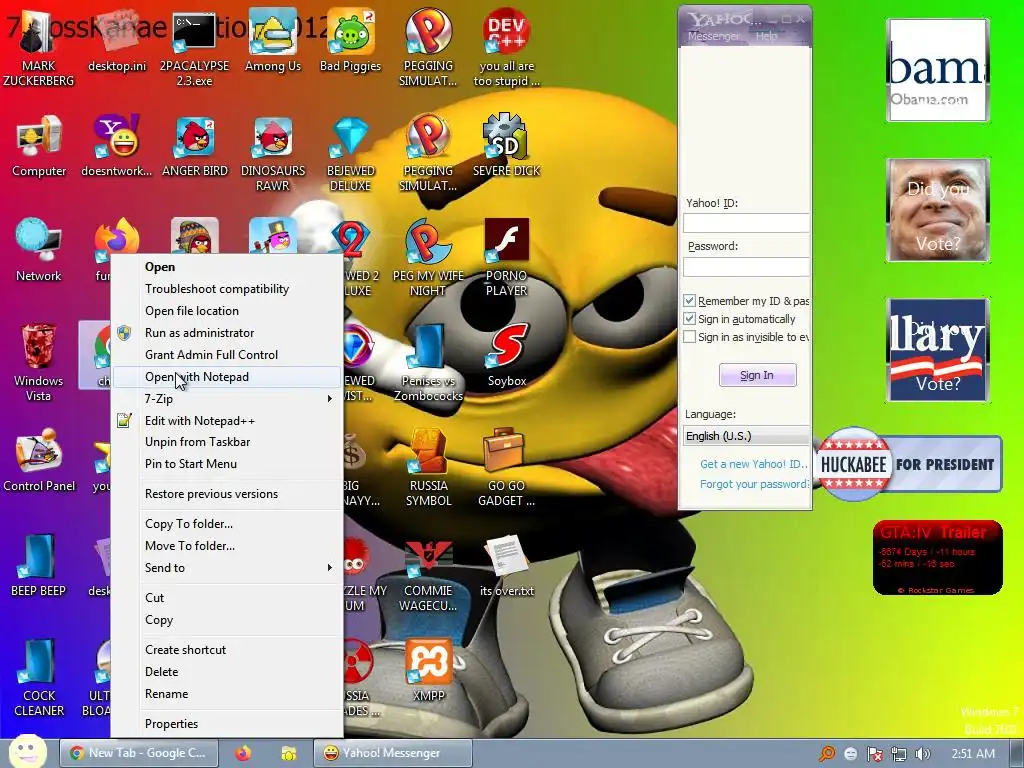The width and height of the screenshot is (1024, 768).
Task: Select the RUSSIA SYMBOL icon
Action: pyautogui.click(x=428, y=468)
